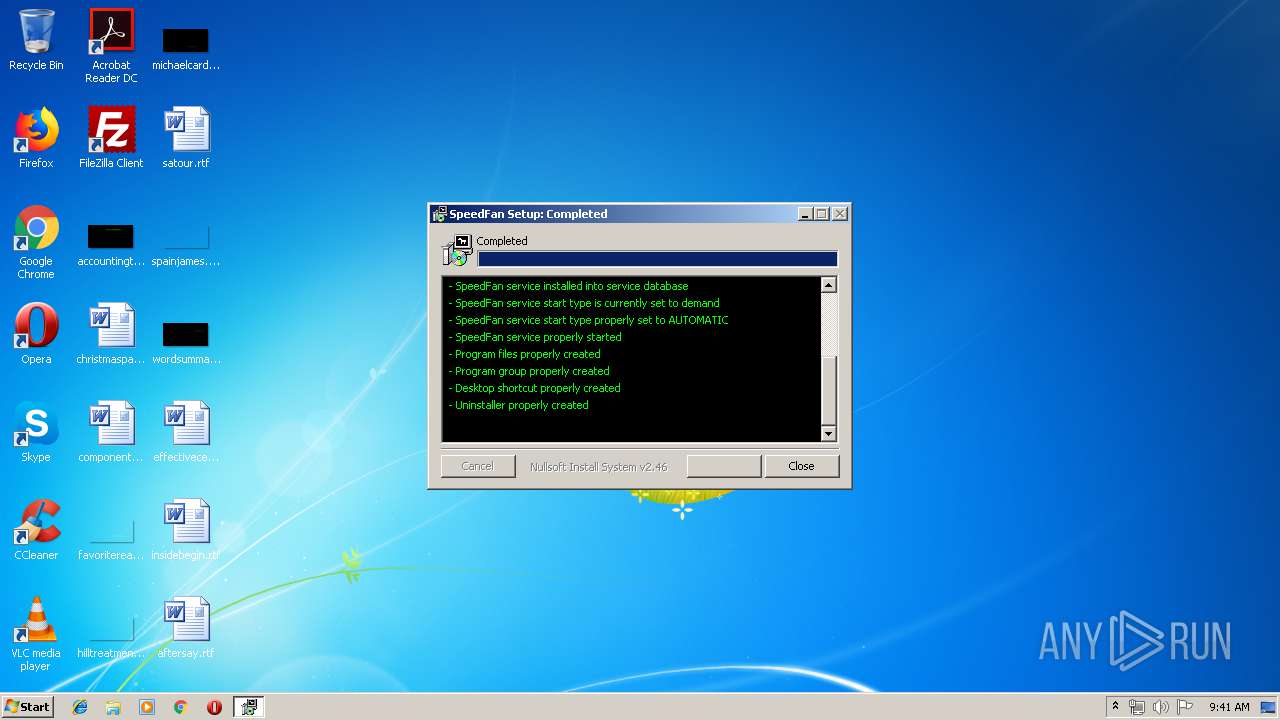Click 'service installed into service database' line
Viewport: 1280px width, 720px height.
point(568,286)
